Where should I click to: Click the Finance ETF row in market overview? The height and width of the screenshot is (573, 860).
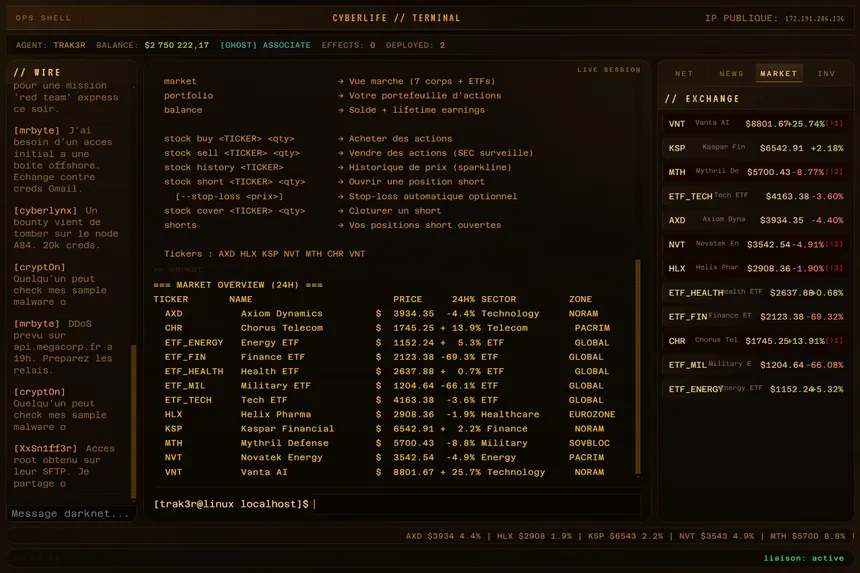point(384,357)
